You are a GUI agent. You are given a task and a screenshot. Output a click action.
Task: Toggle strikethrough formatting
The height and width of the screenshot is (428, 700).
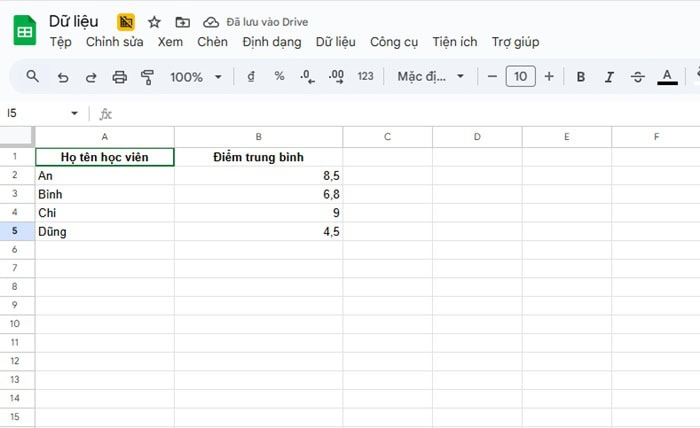pyautogui.click(x=638, y=77)
